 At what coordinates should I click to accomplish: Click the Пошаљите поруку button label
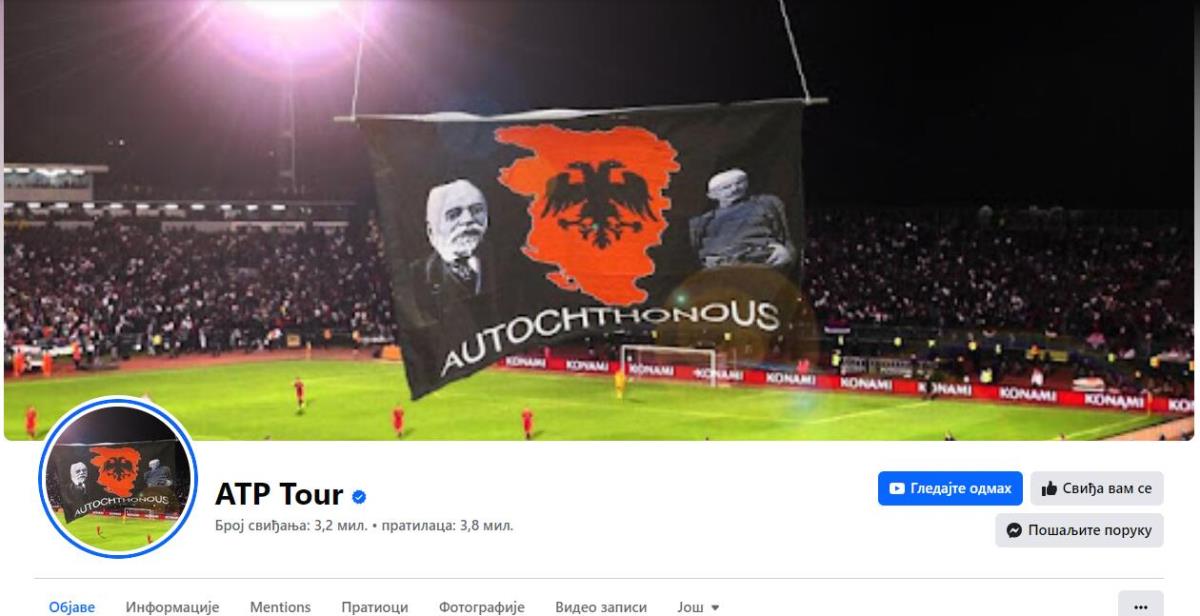(x=1090, y=531)
